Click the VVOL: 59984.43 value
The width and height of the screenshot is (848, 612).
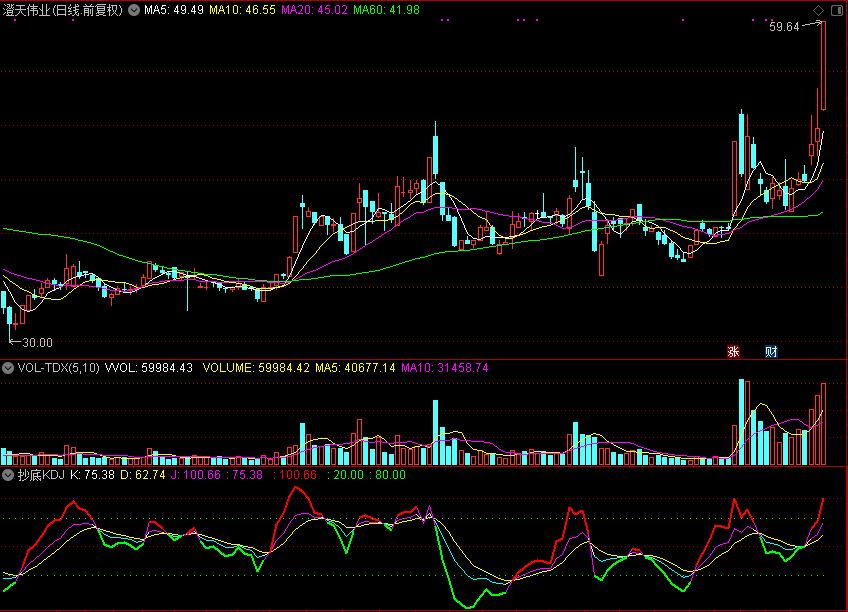[149, 368]
